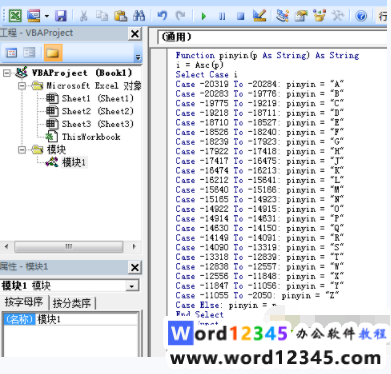Click View Code icon in project pane
Screen dimensions: 391x374
pyautogui.click(x=12, y=53)
